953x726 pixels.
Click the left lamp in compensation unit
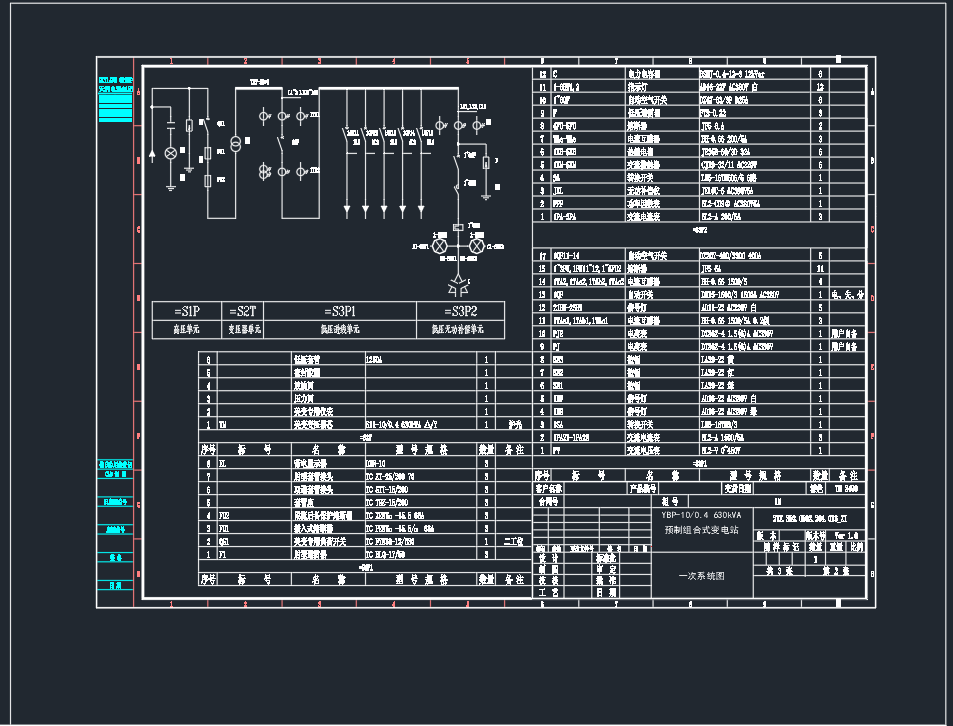tap(438, 245)
